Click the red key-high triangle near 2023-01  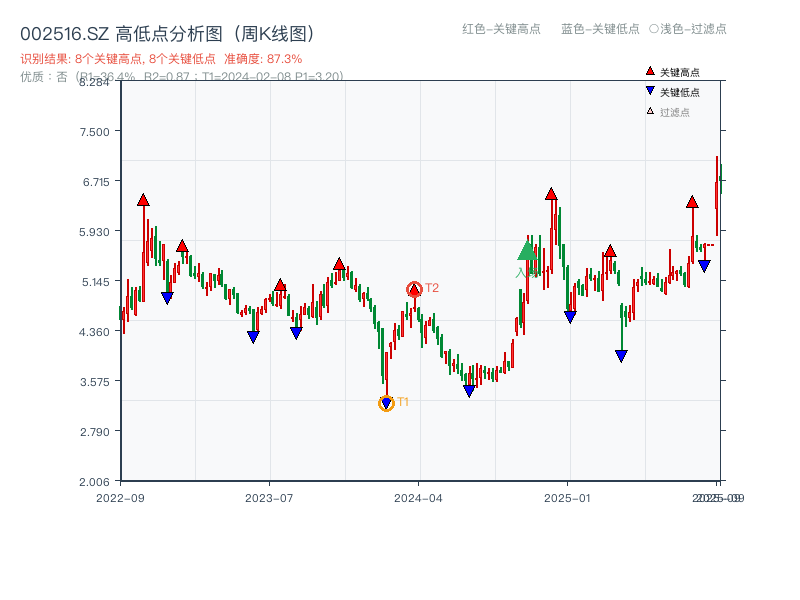tap(183, 245)
